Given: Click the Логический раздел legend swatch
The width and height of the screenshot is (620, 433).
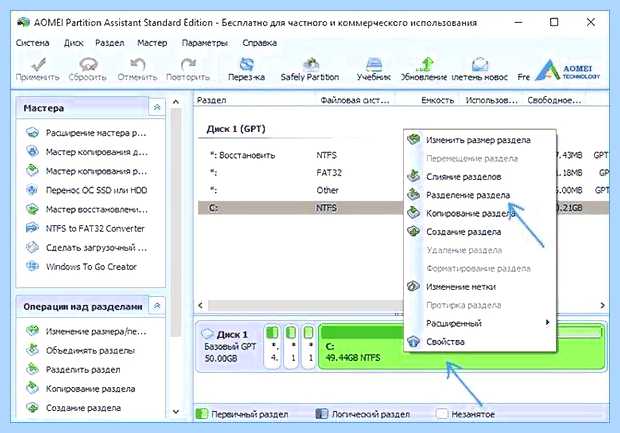Looking at the screenshot, I should click(321, 414).
